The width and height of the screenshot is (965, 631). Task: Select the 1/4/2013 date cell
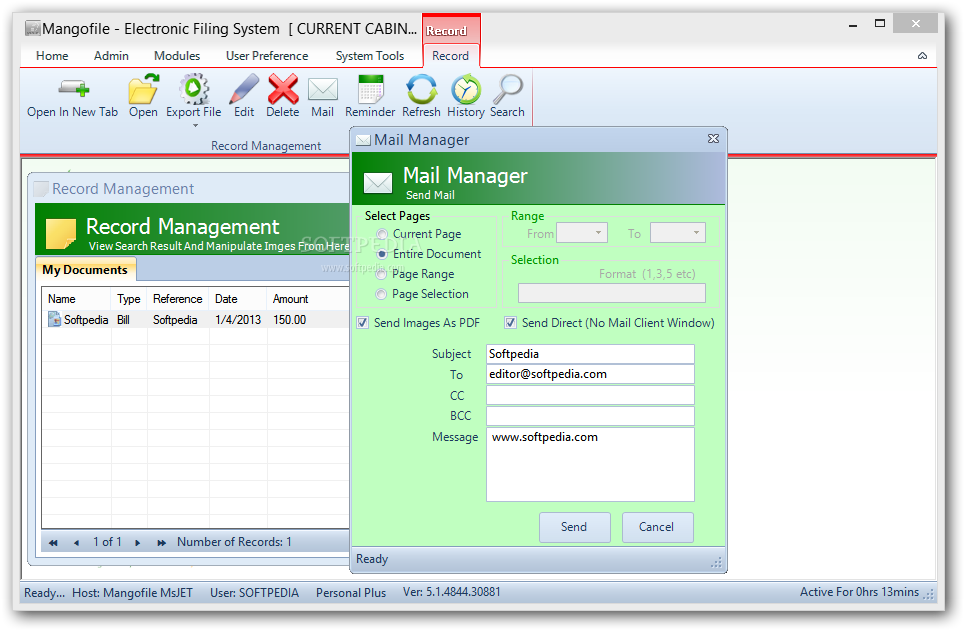(x=238, y=320)
